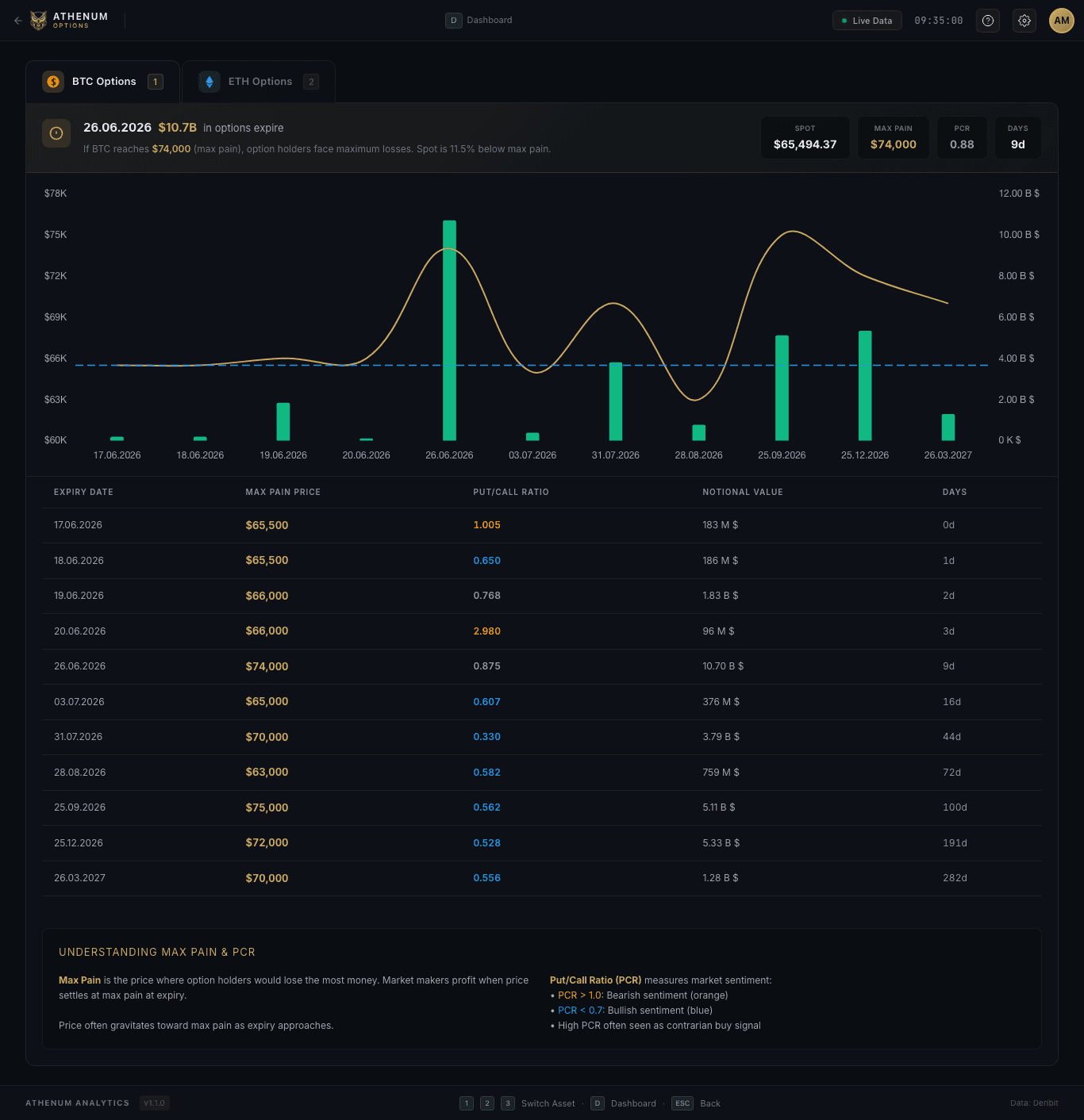Screen dimensions: 1084x1120
Task: Click the 26.06.2026 tallest green bar
Action: [x=449, y=330]
